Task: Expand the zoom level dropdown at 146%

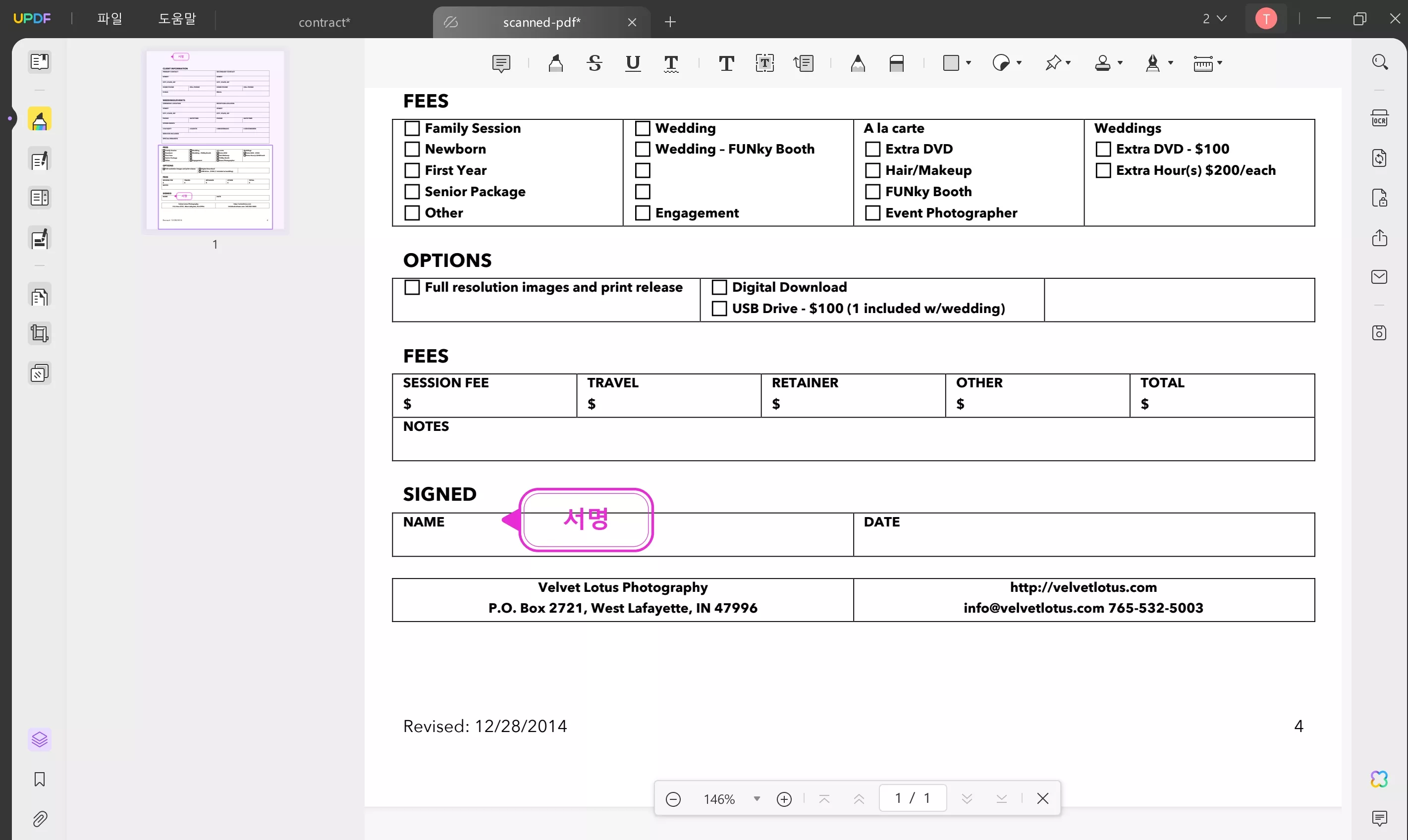Action: point(757,797)
